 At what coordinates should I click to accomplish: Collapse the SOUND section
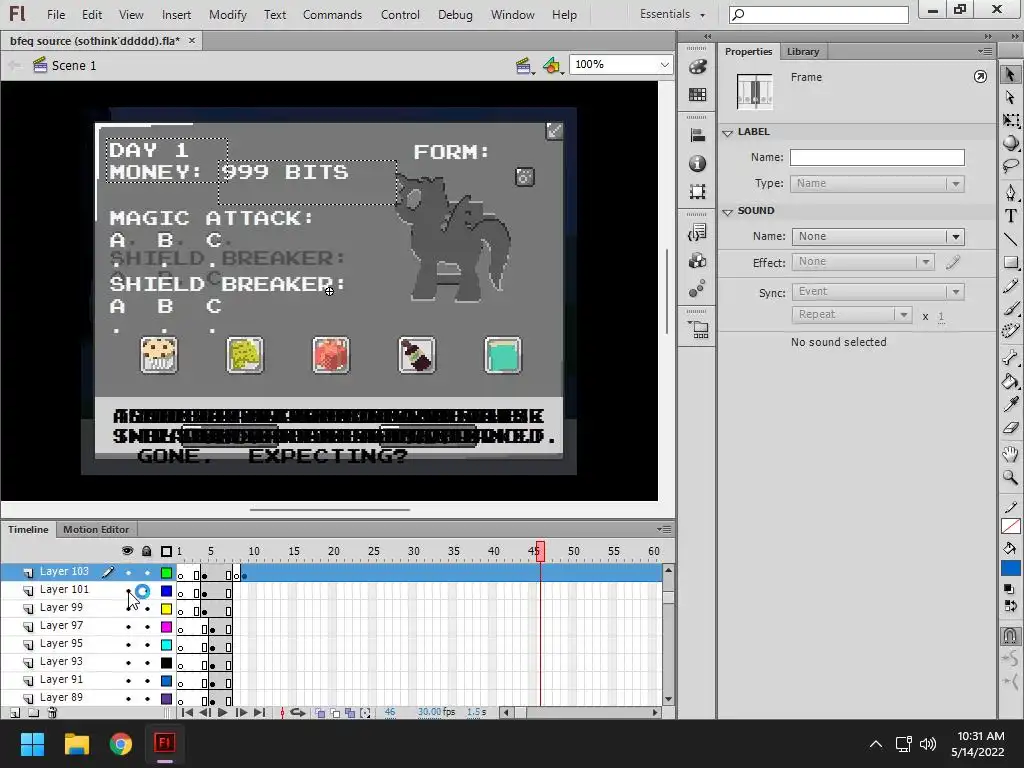(x=728, y=212)
